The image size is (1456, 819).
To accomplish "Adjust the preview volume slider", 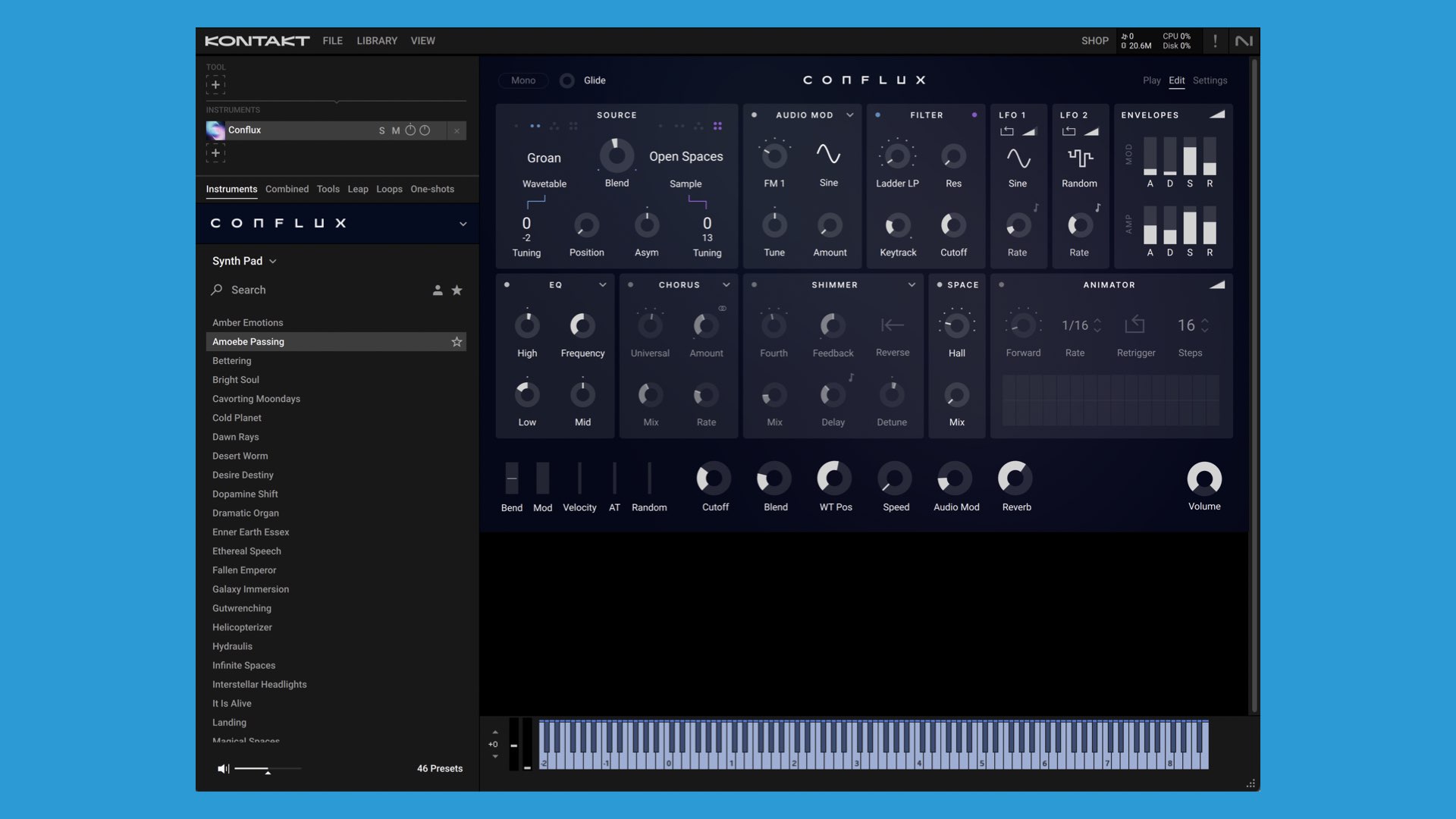I will (267, 769).
